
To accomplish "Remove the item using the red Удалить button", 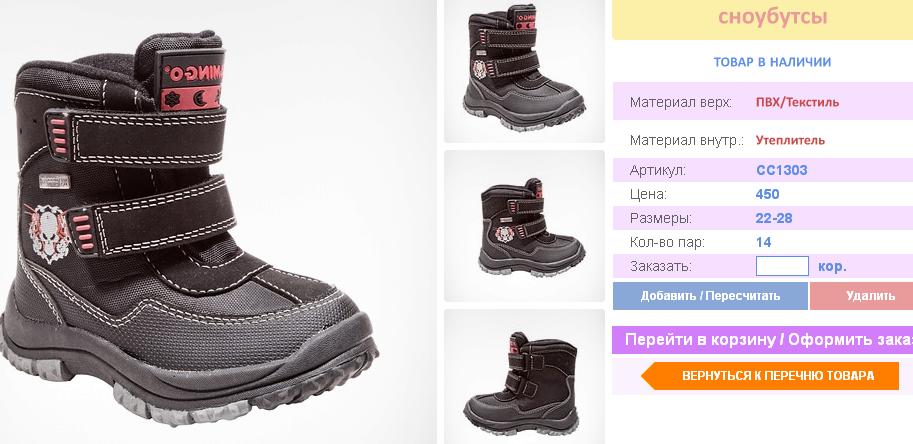I will point(862,296).
